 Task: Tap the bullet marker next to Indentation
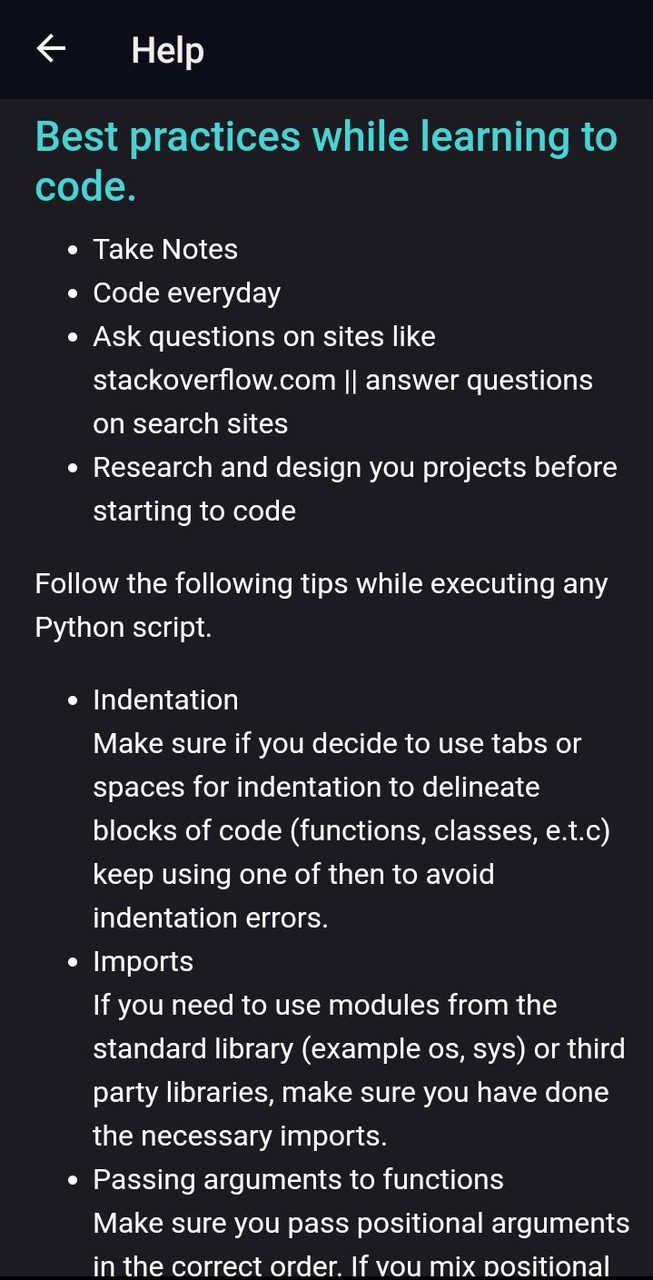(x=71, y=700)
